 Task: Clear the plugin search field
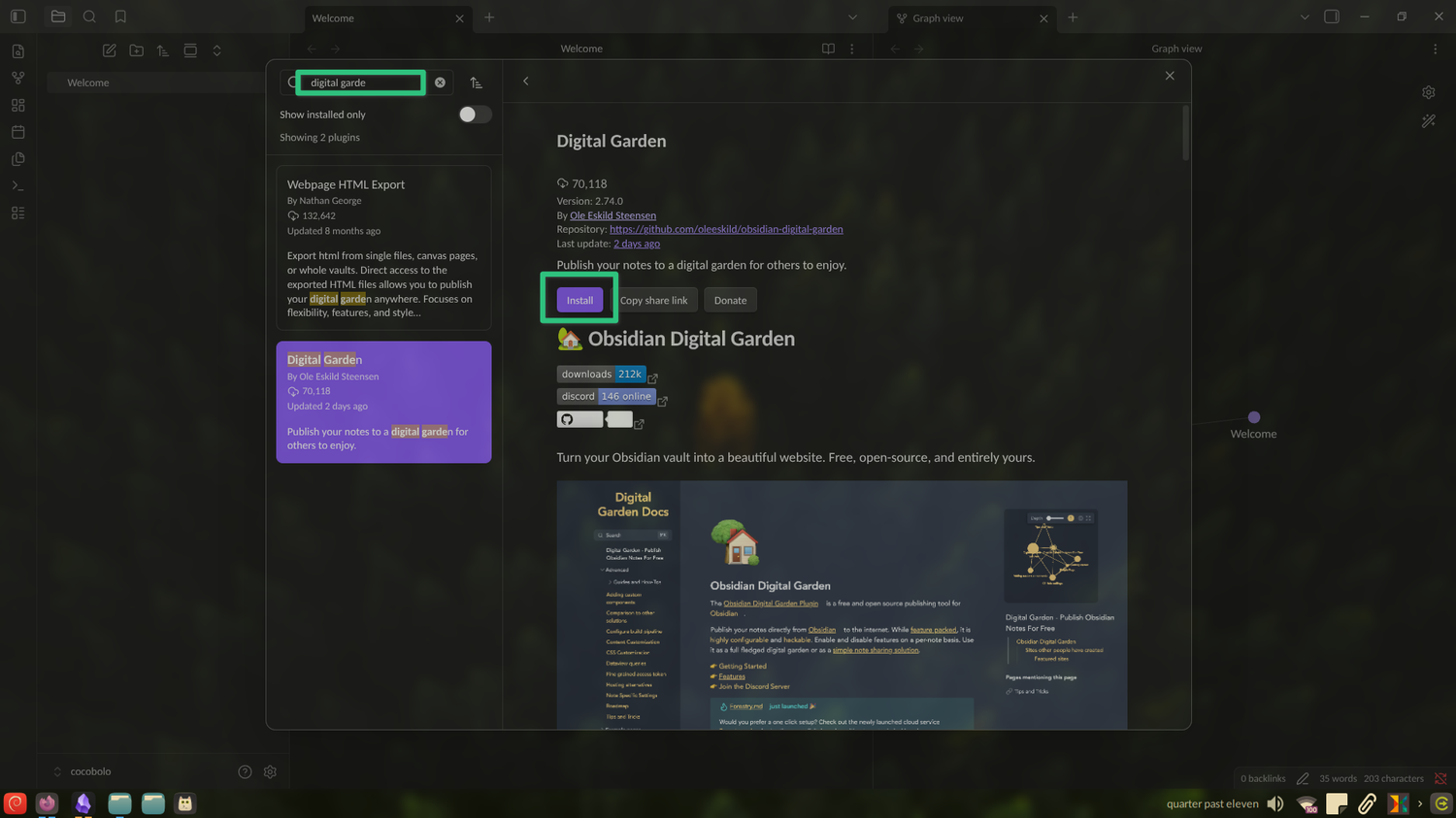(x=440, y=82)
